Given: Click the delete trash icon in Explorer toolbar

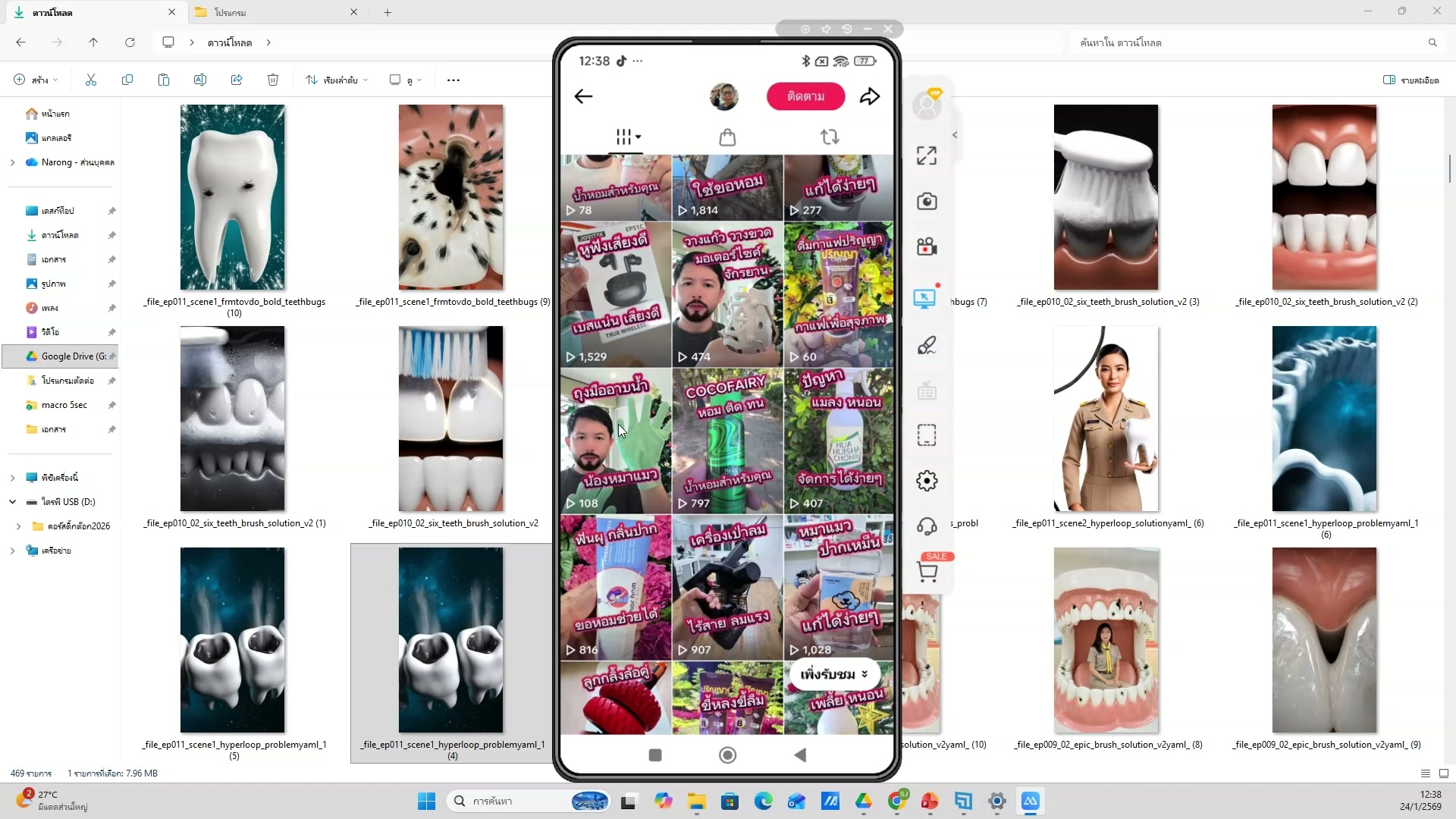Looking at the screenshot, I should pyautogui.click(x=273, y=80).
